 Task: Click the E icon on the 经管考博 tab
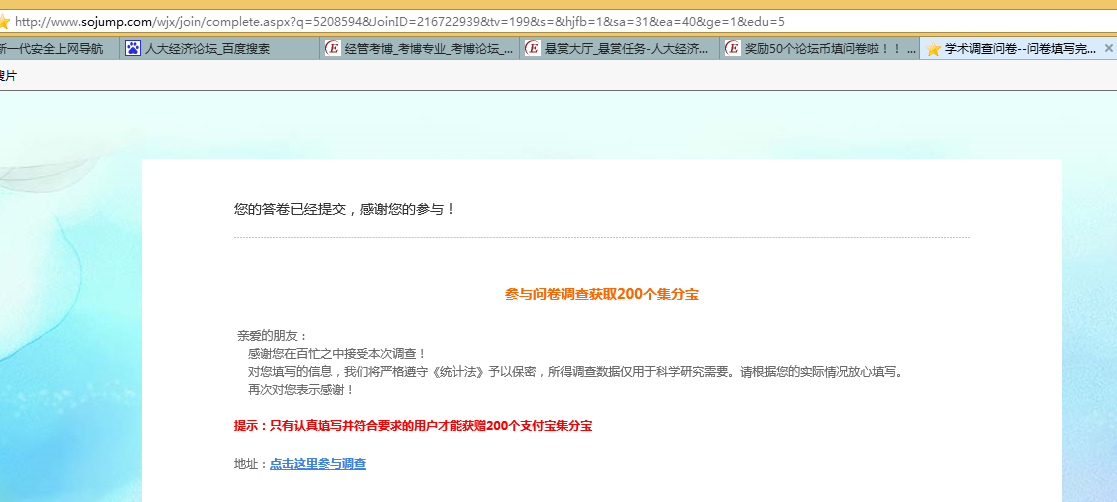pos(332,48)
